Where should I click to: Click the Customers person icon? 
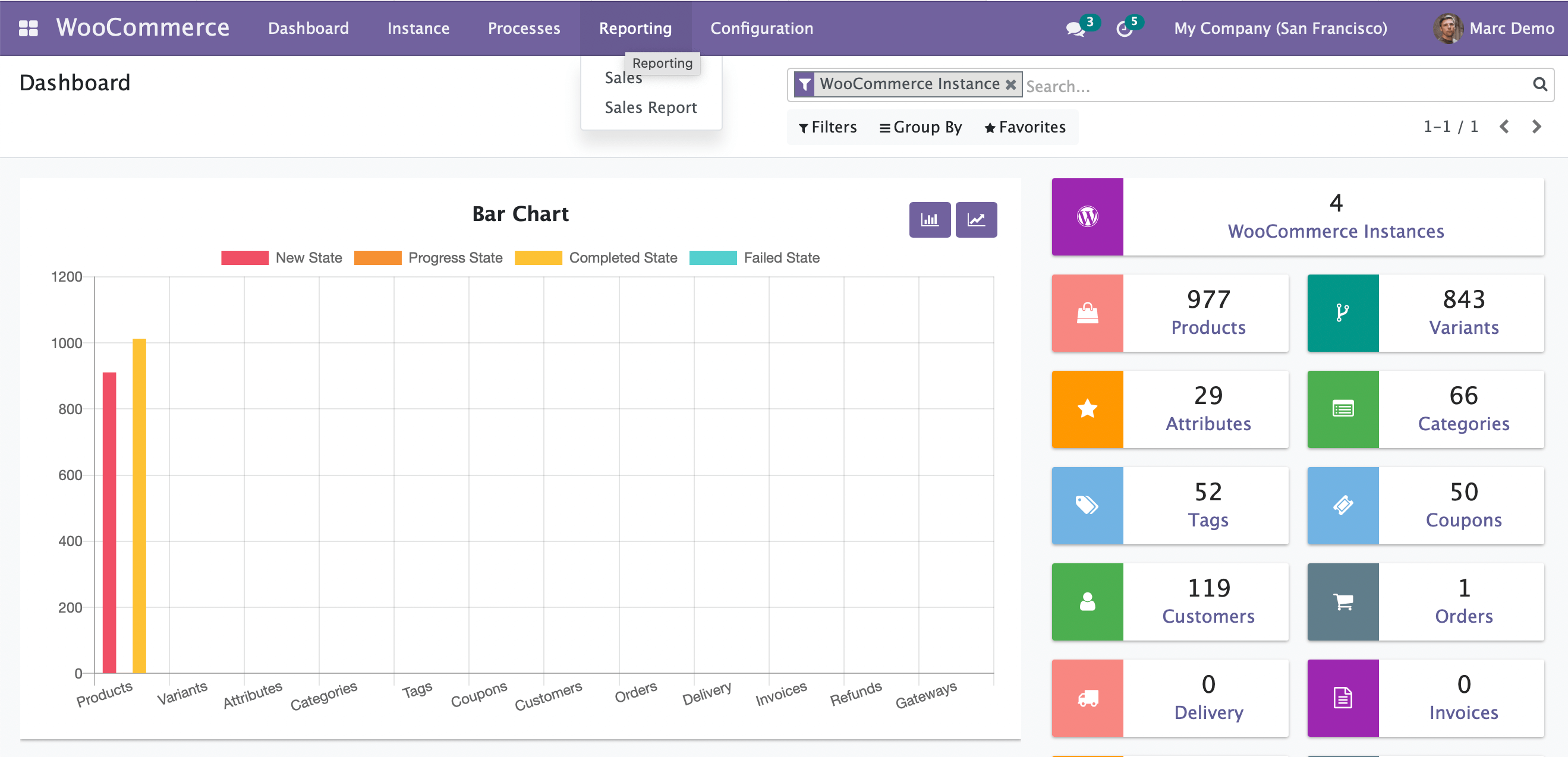pos(1087,602)
